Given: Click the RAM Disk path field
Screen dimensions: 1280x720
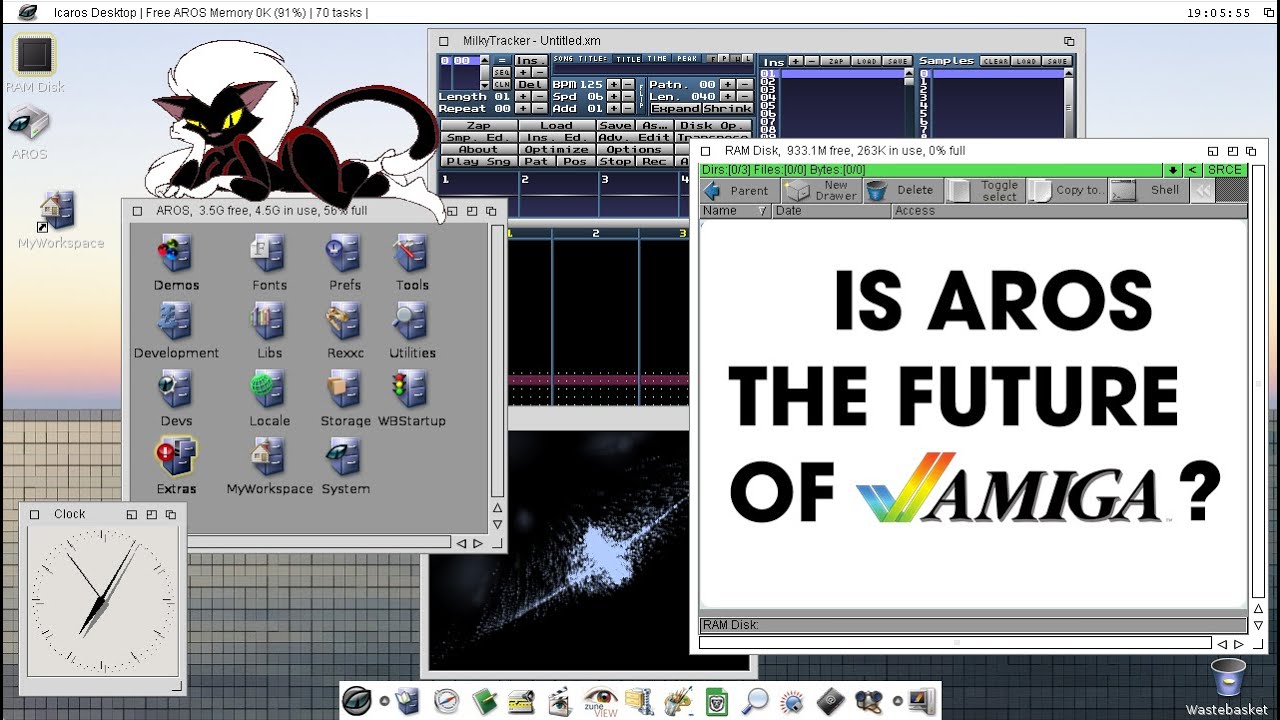Looking at the screenshot, I should point(973,625).
